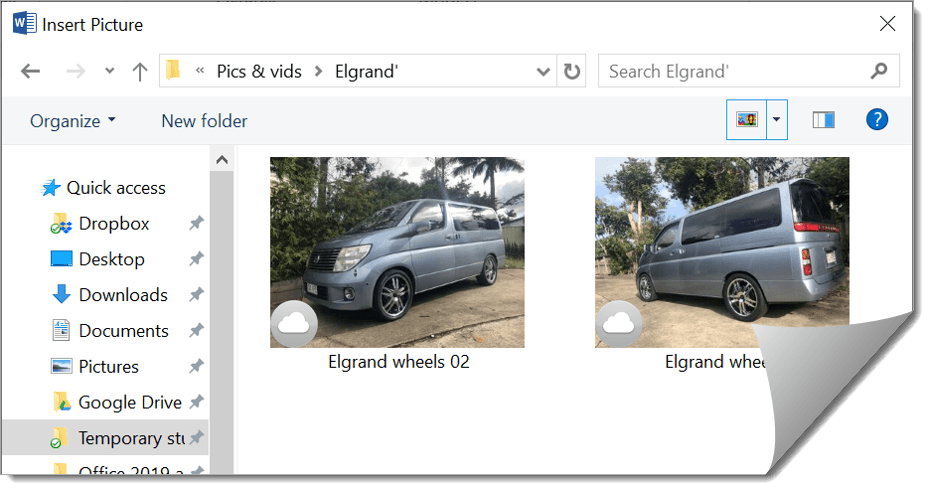
Task: Go up one folder level
Action: click(x=140, y=72)
